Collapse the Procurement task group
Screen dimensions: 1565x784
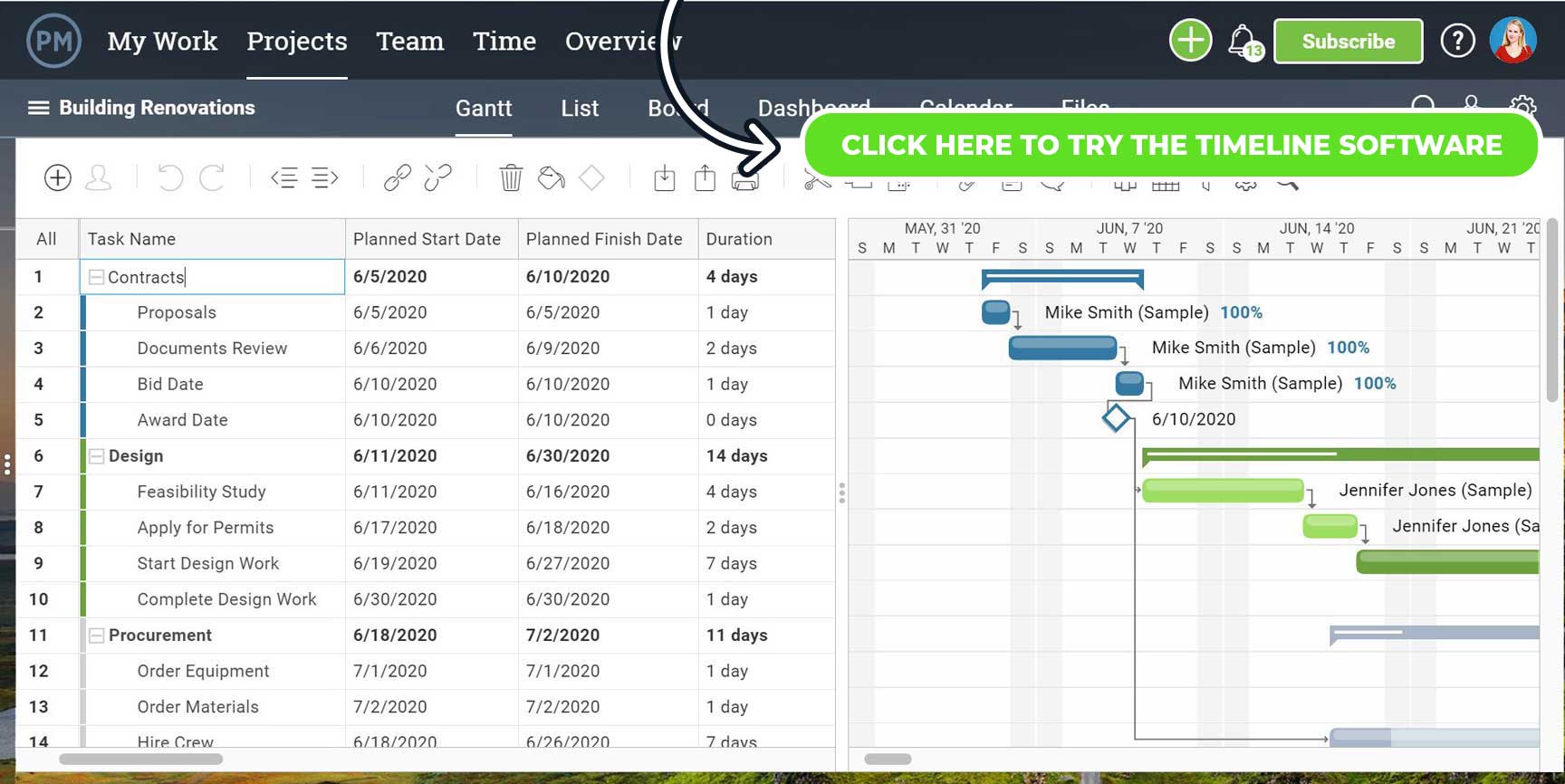tap(96, 636)
